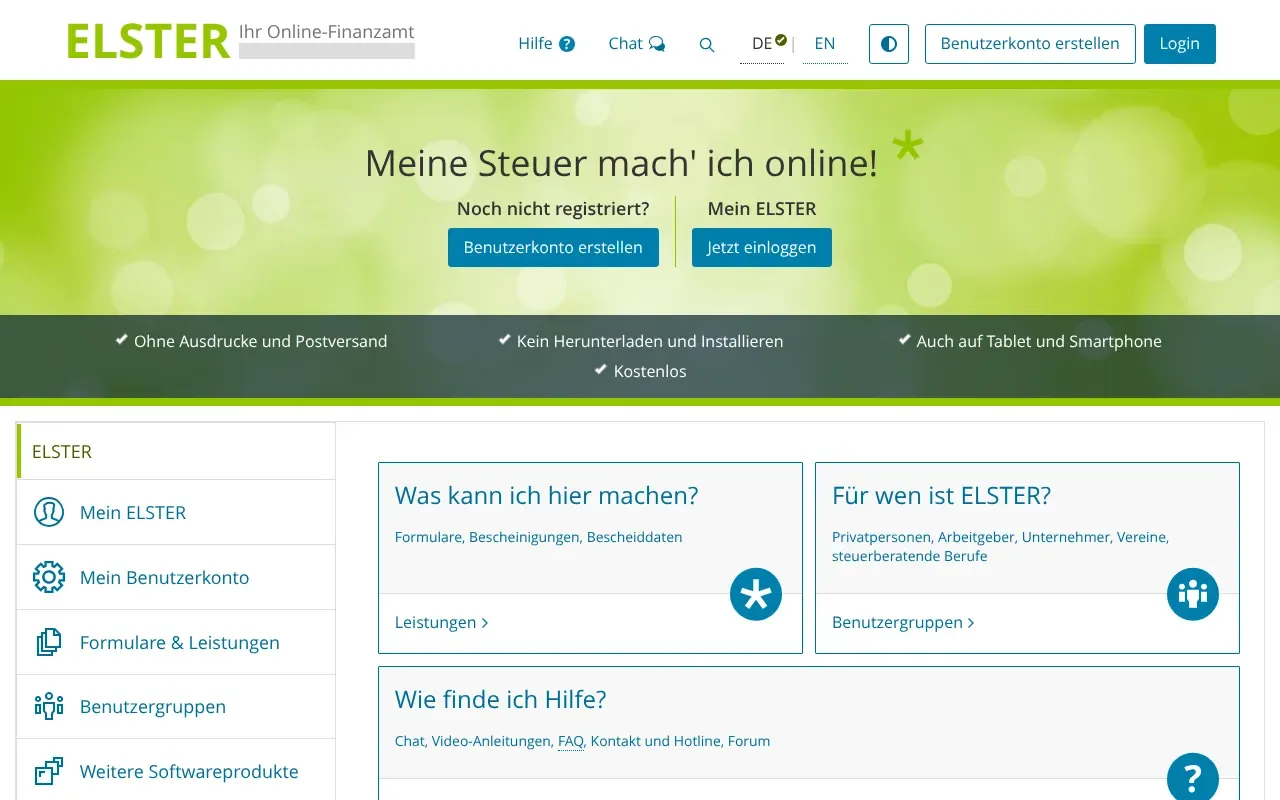Click the icon next to Weitere Softwareprodukte

coord(49,771)
